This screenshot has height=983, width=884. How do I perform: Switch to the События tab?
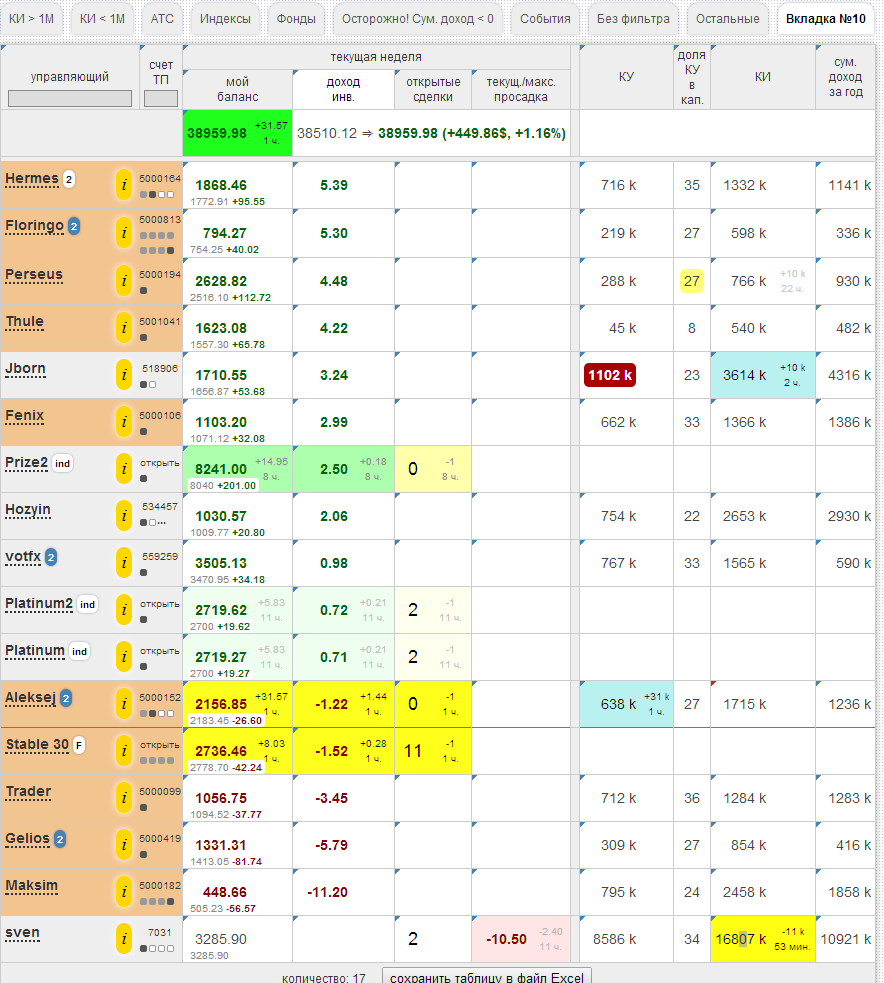(545, 19)
